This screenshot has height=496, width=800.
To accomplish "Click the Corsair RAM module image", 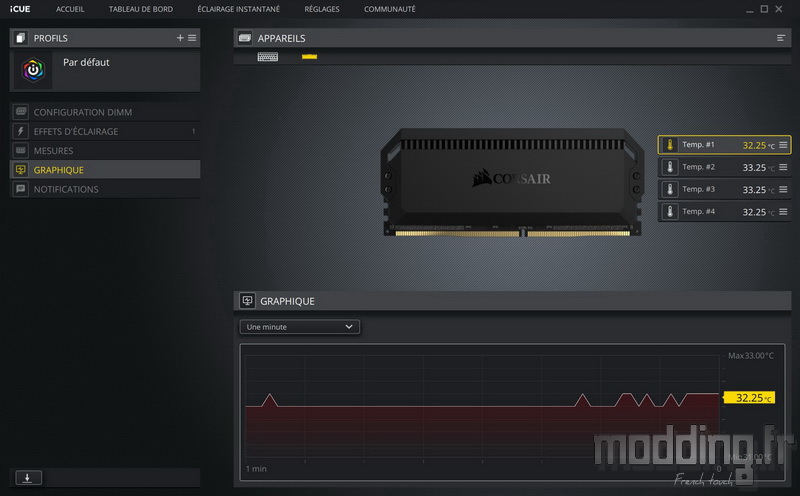I will (511, 183).
